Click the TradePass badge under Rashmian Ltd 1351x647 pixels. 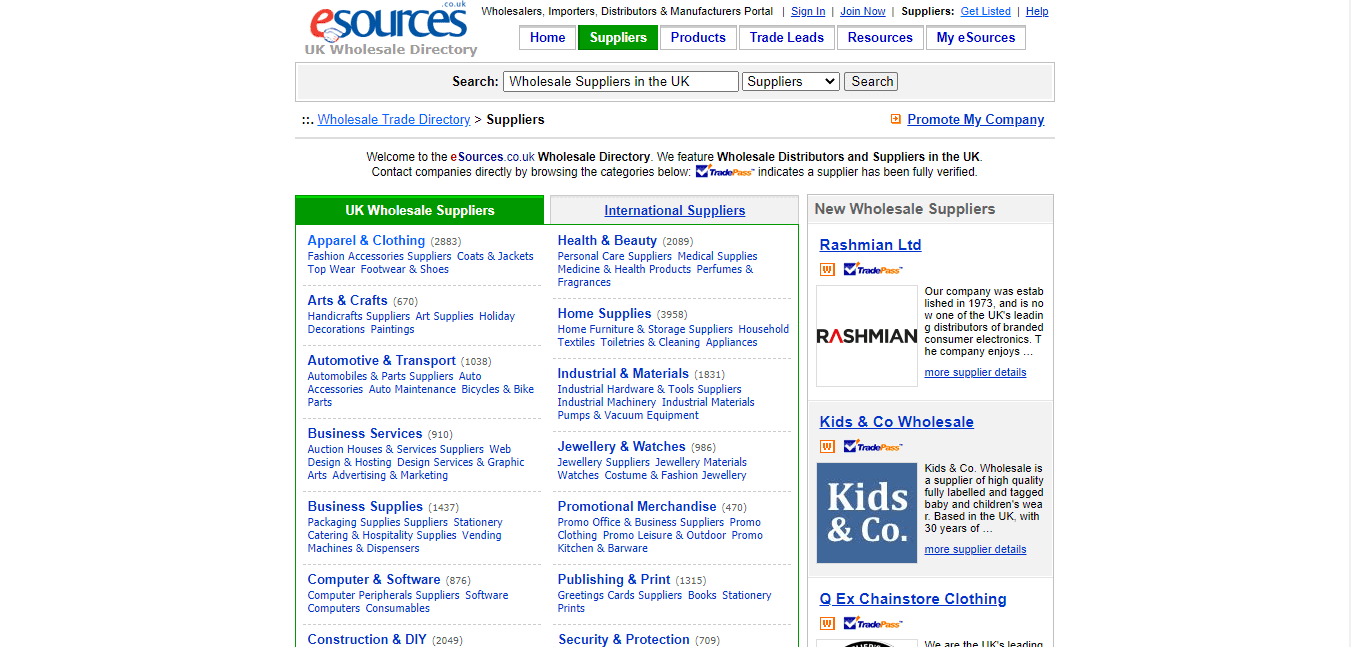click(x=873, y=269)
